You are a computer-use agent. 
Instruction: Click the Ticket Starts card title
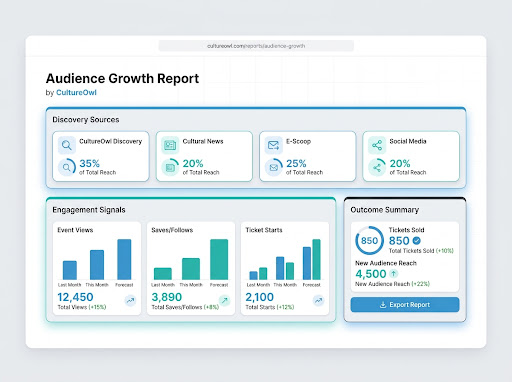264,230
